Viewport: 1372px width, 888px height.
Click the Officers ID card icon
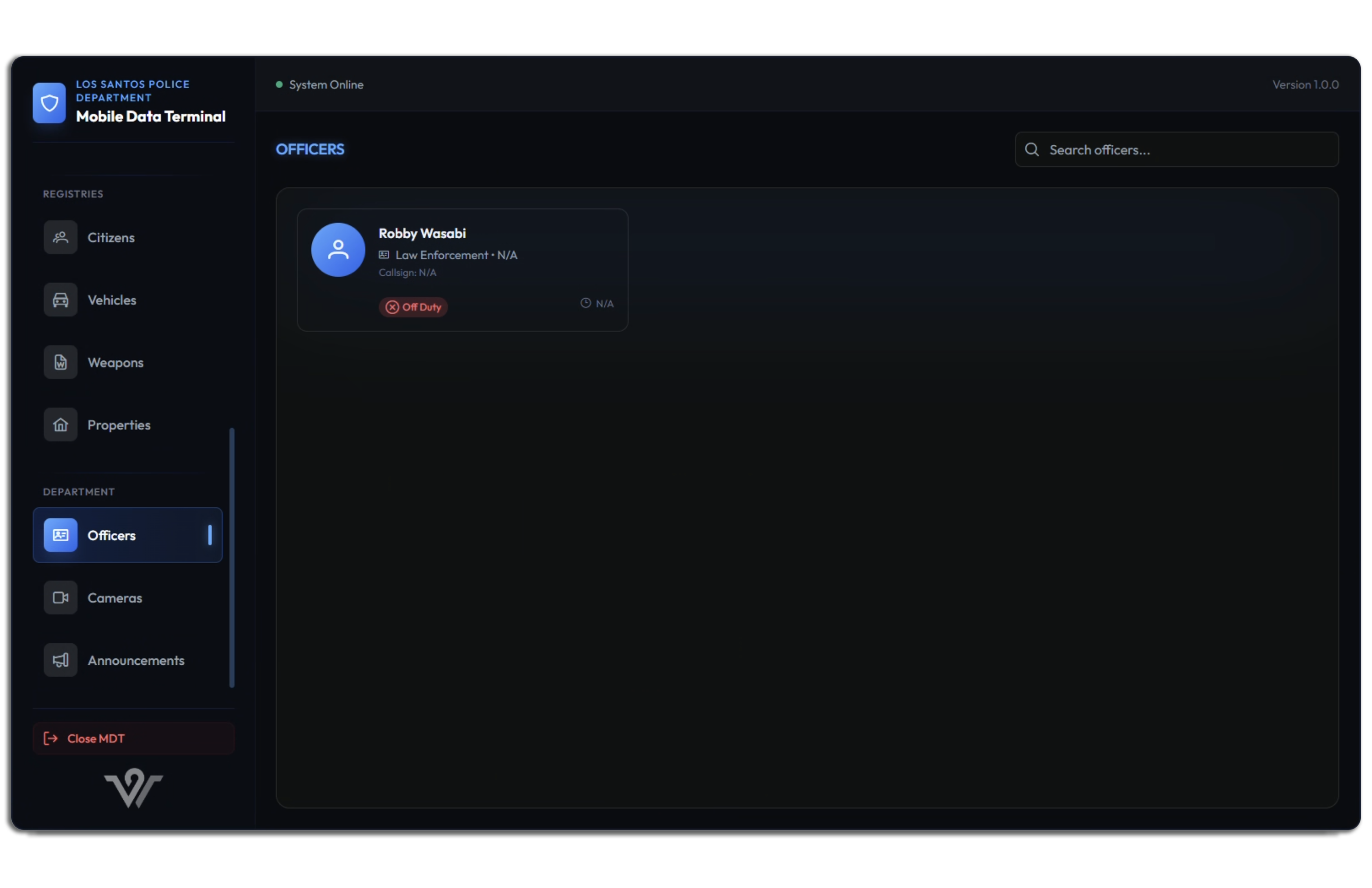[60, 535]
